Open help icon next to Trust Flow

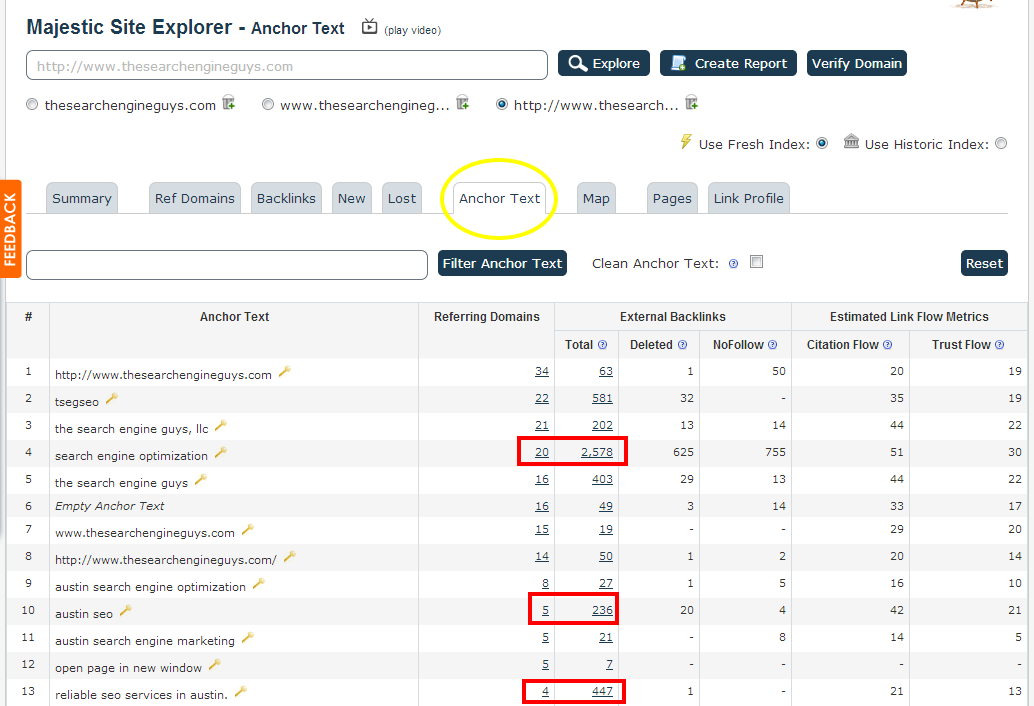point(1000,345)
